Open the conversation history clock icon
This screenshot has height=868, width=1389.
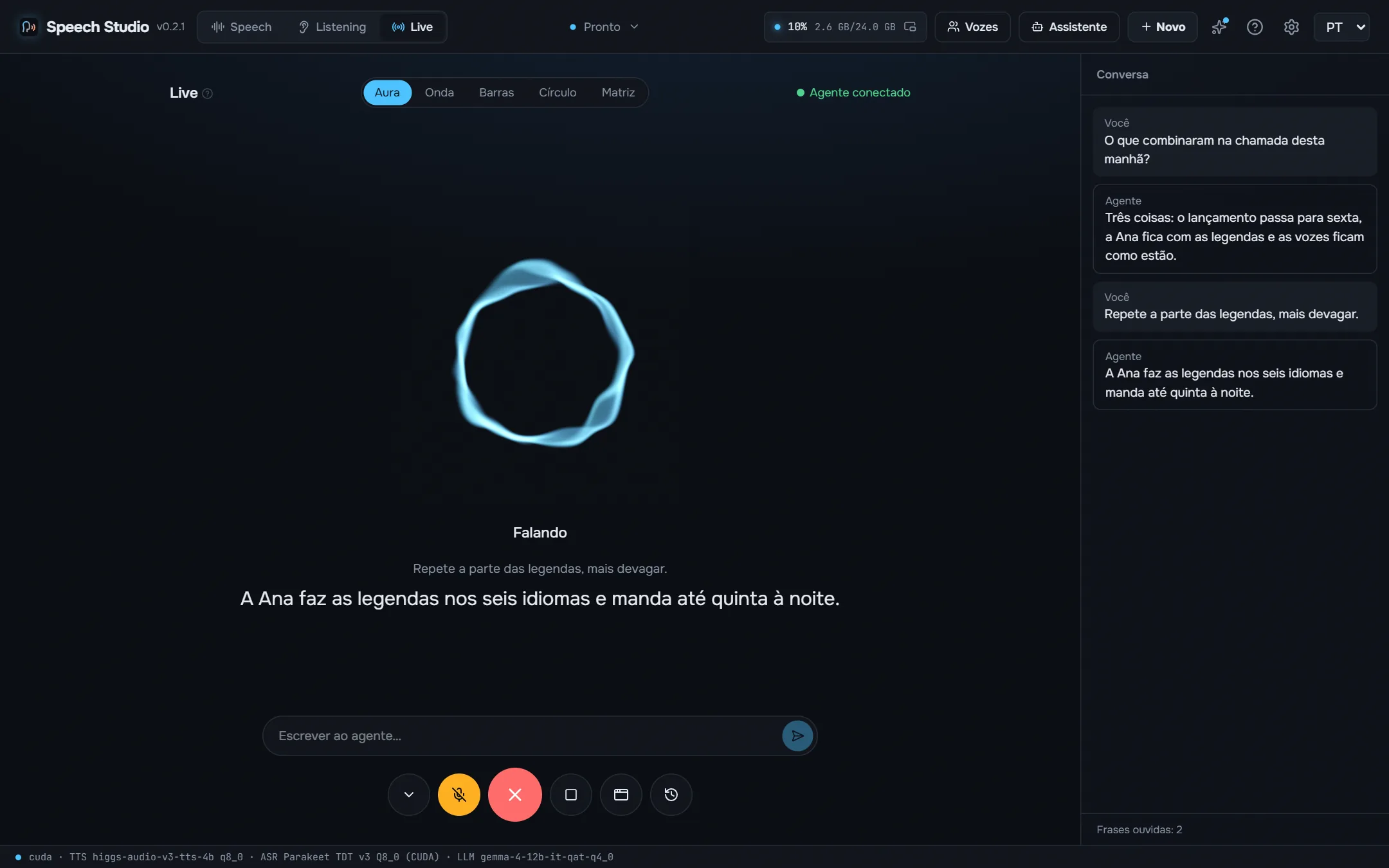pos(671,795)
